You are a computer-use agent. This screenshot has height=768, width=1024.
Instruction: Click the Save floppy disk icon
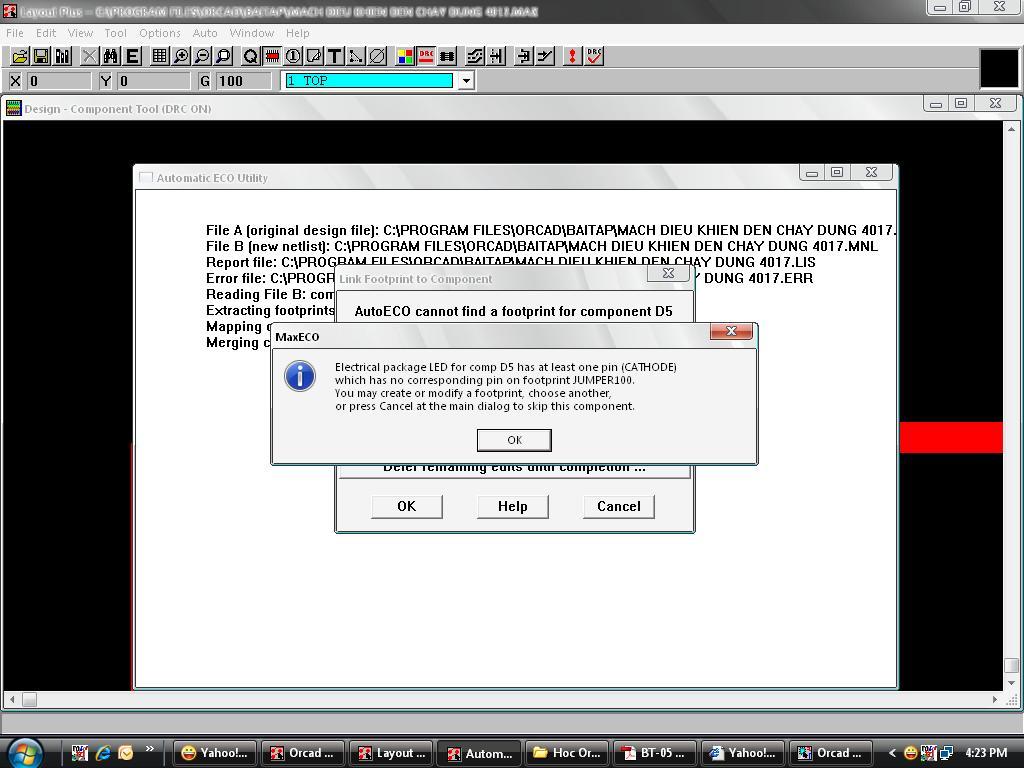[x=41, y=56]
